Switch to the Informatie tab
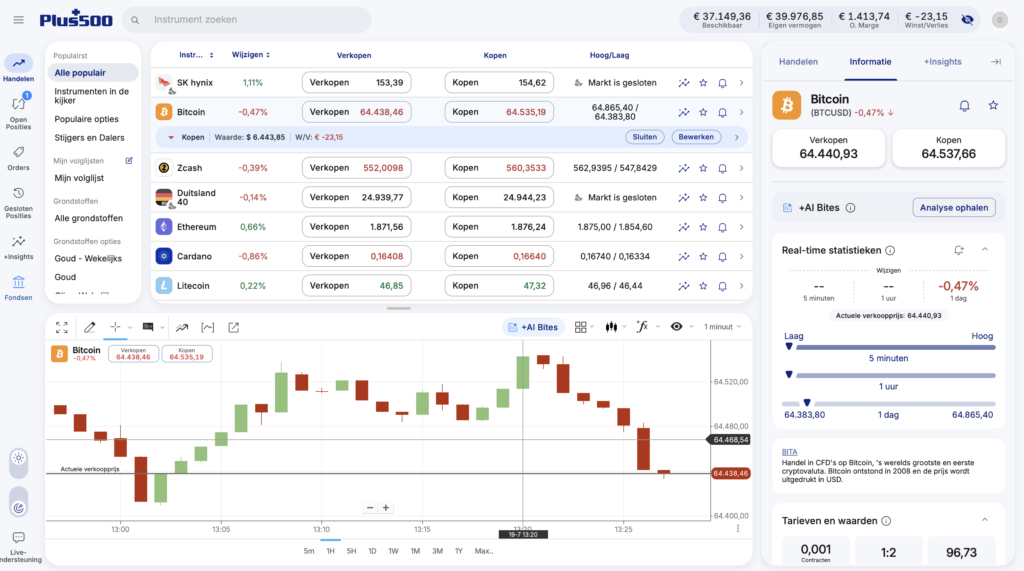 (x=870, y=61)
